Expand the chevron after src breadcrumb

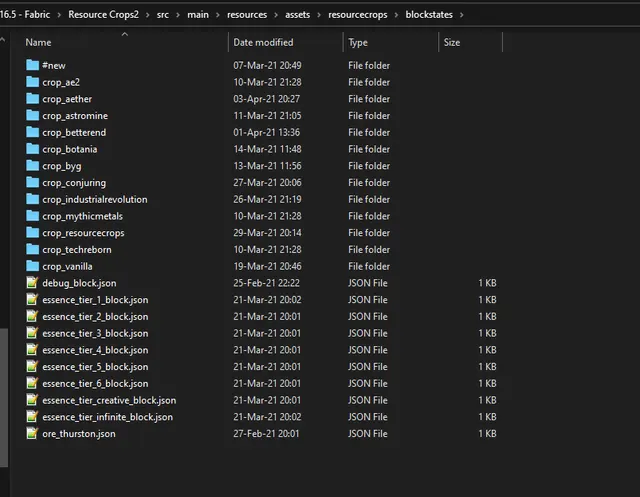[x=178, y=15]
